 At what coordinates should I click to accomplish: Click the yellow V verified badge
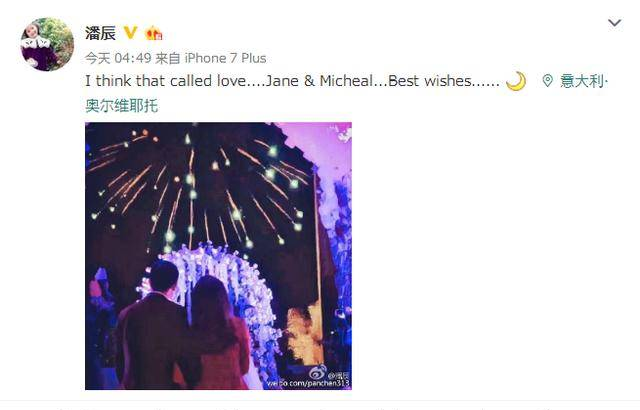[130, 33]
